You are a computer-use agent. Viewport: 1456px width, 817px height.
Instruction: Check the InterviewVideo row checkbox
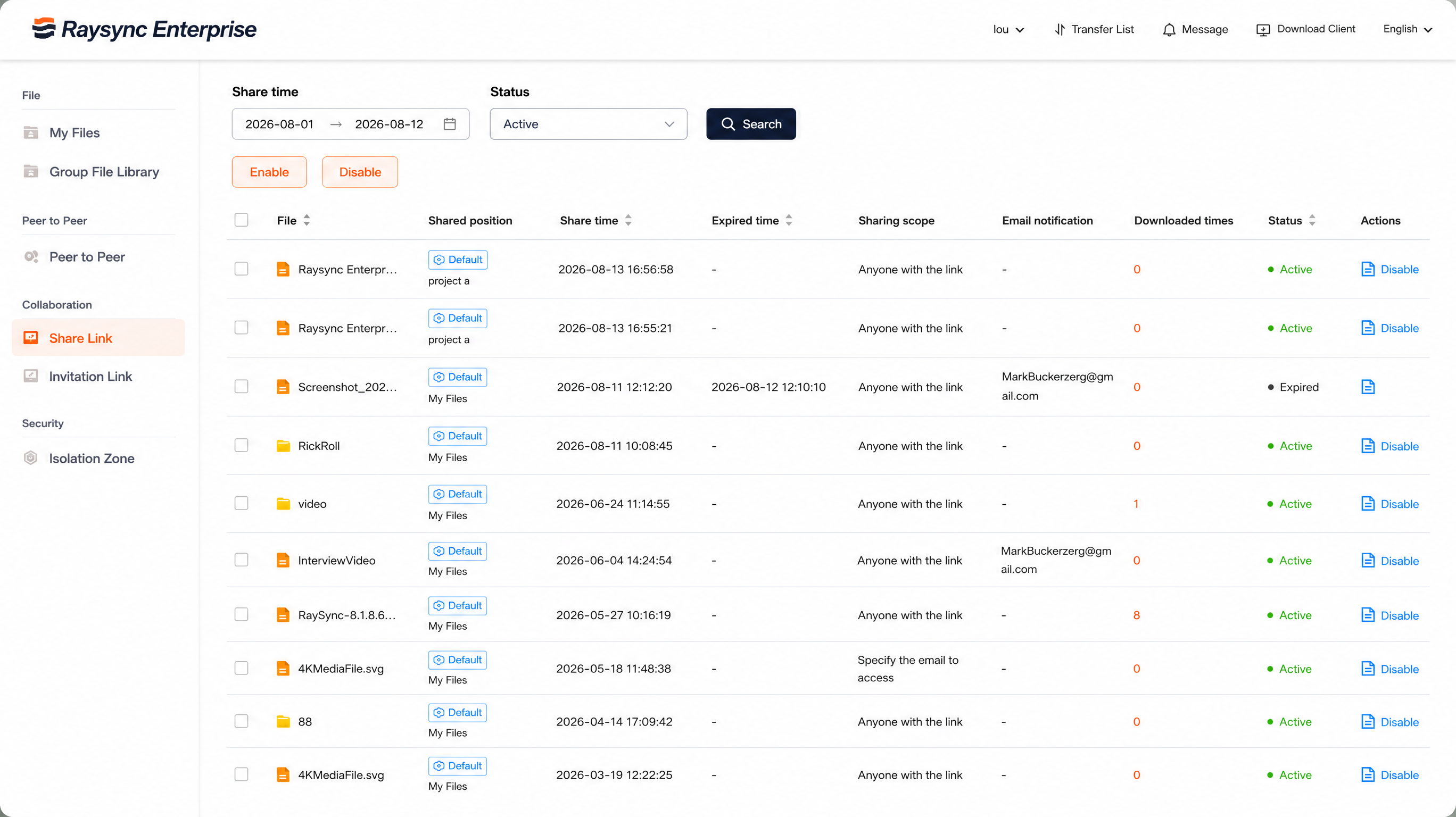point(242,560)
